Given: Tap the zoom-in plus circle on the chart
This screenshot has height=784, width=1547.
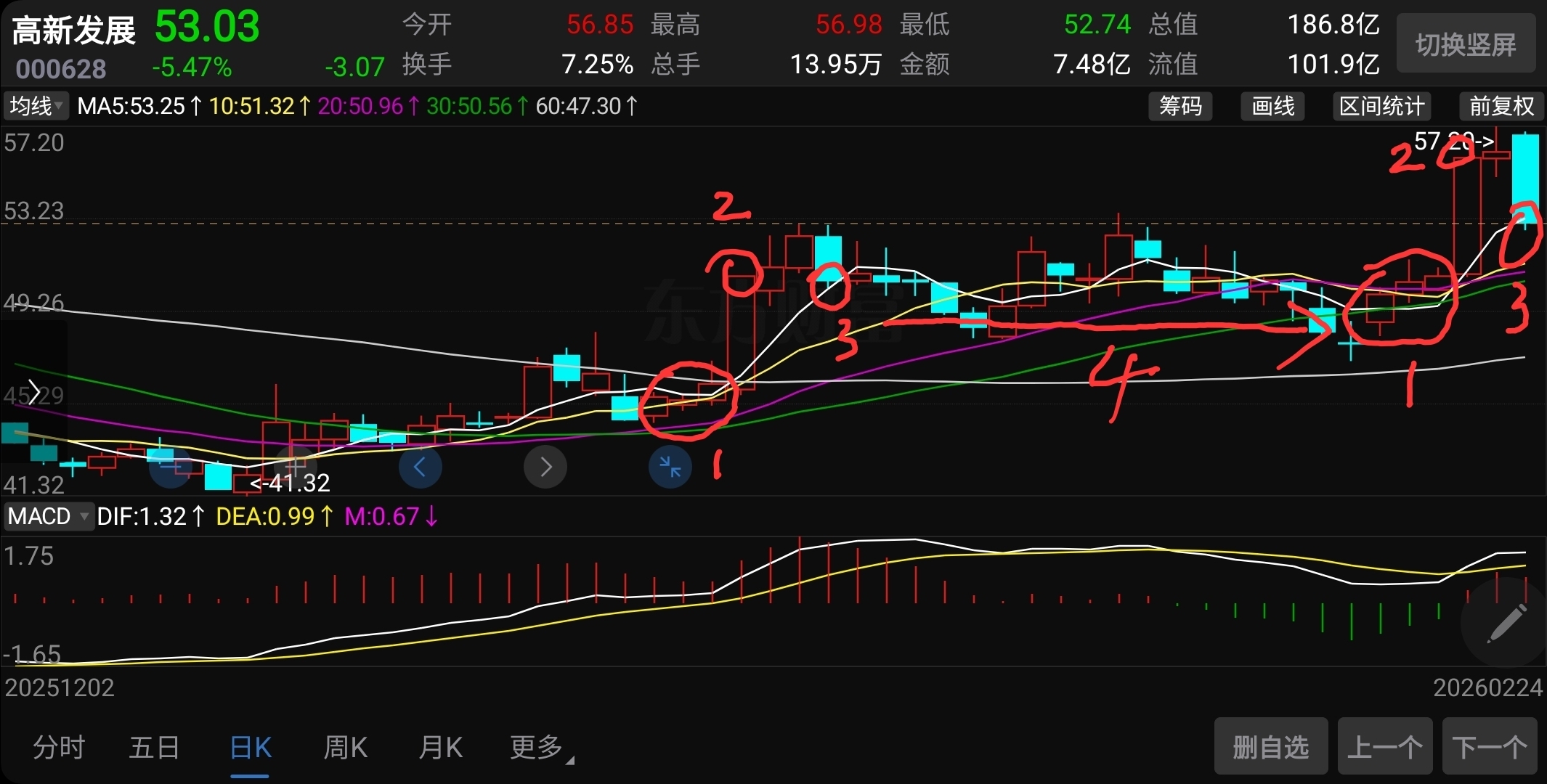Looking at the screenshot, I should tap(296, 467).
